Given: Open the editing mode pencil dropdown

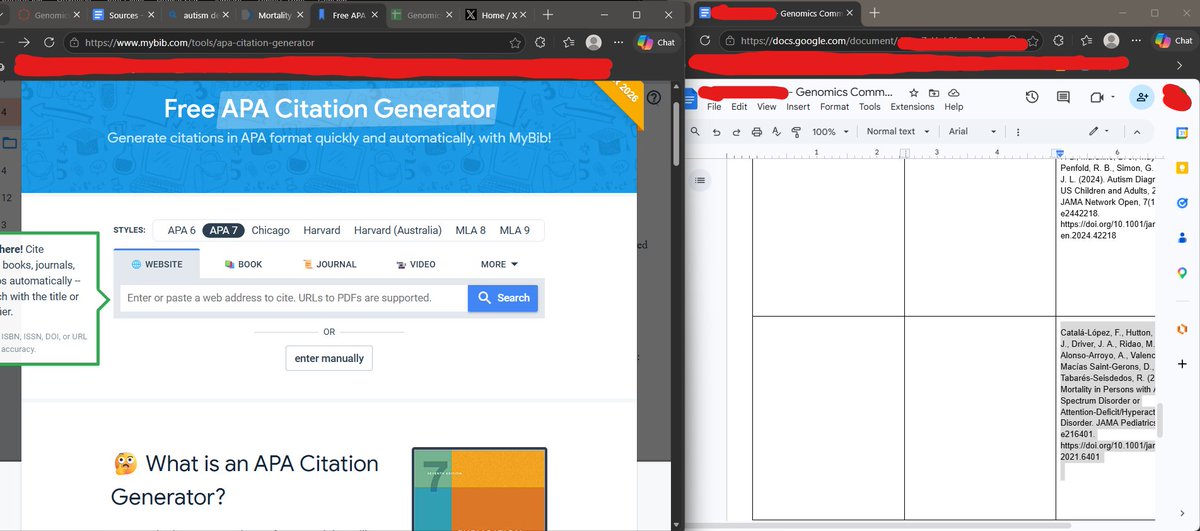Looking at the screenshot, I should coord(1099,131).
